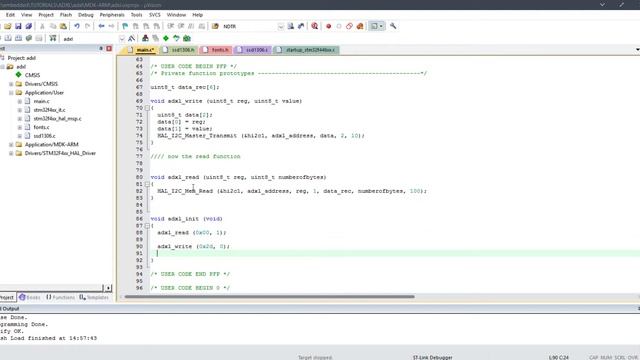Redo the last undone edit
This screenshot has width=640, height=360.
tap(87, 26)
